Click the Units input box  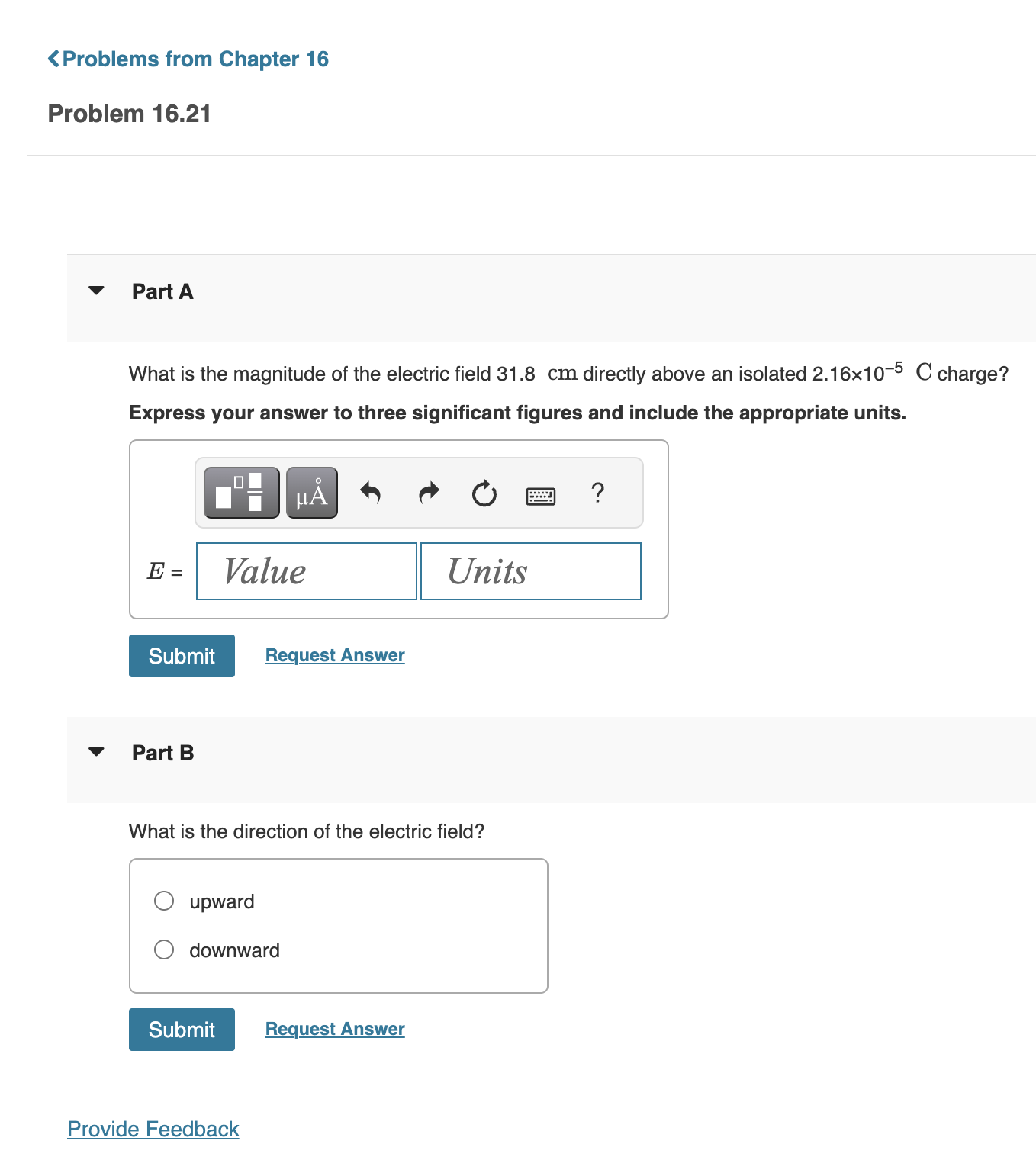pyautogui.click(x=530, y=570)
